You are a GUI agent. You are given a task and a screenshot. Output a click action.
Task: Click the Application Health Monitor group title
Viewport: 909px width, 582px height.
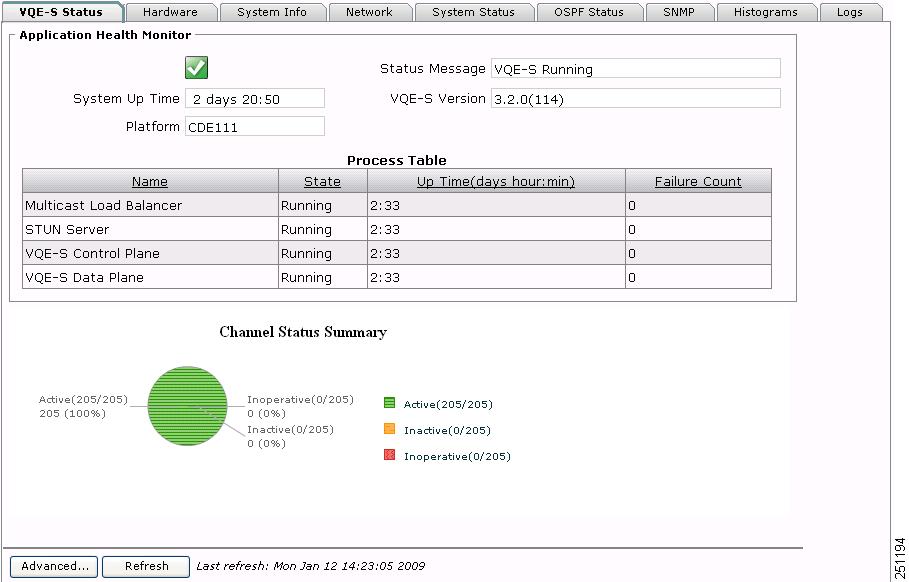[105, 35]
